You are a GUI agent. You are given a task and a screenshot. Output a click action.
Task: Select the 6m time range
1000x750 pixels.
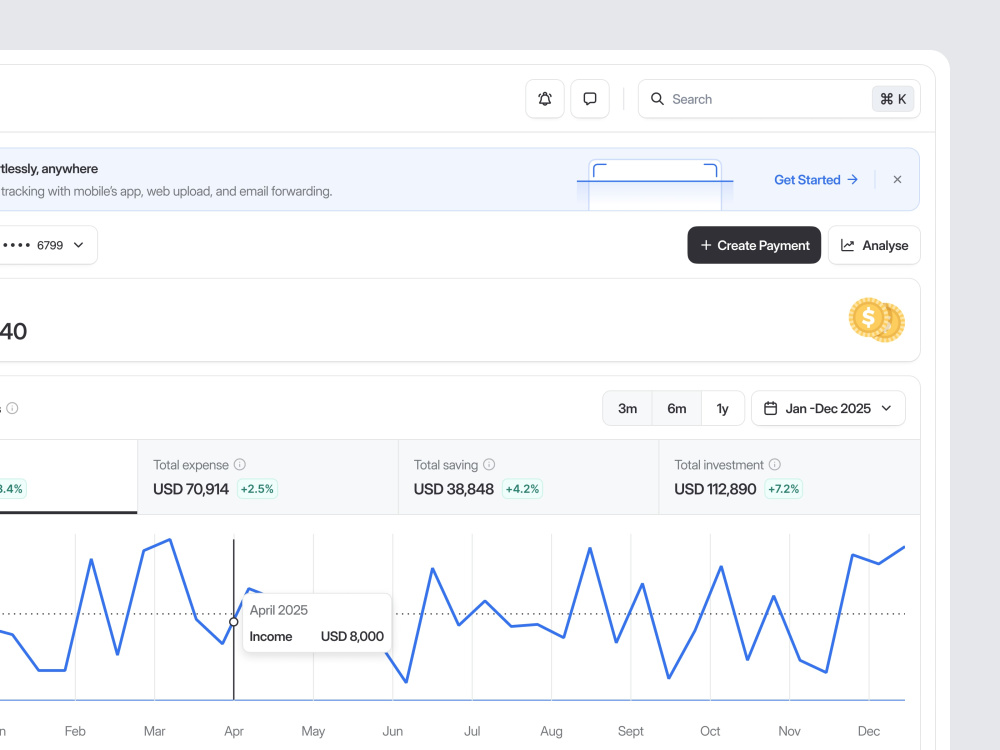tap(677, 408)
